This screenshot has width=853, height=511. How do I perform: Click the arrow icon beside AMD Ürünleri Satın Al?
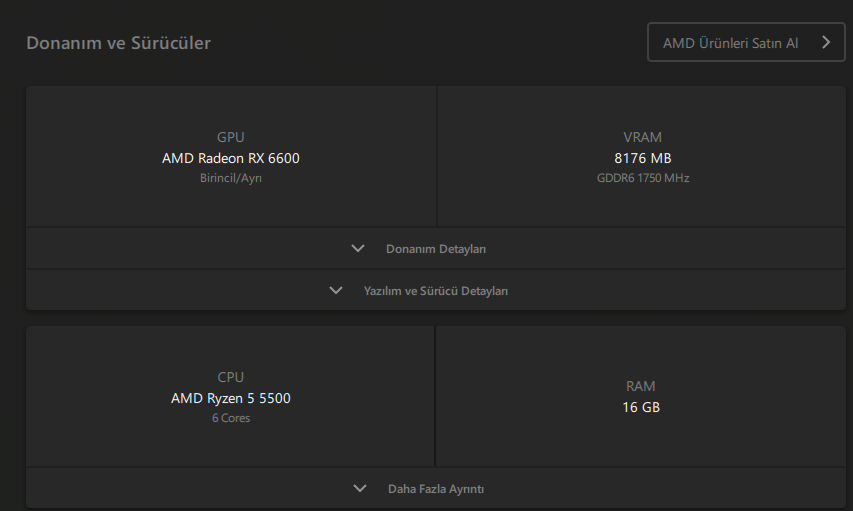826,43
